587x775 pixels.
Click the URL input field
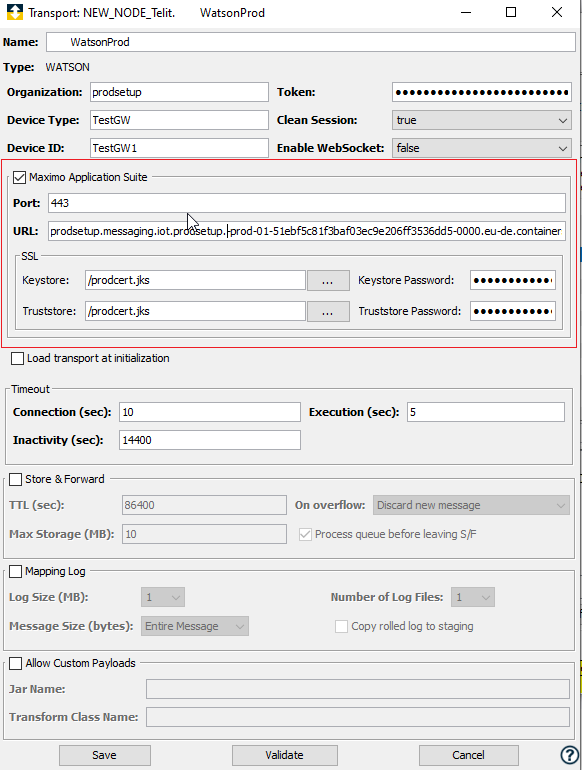click(x=307, y=231)
